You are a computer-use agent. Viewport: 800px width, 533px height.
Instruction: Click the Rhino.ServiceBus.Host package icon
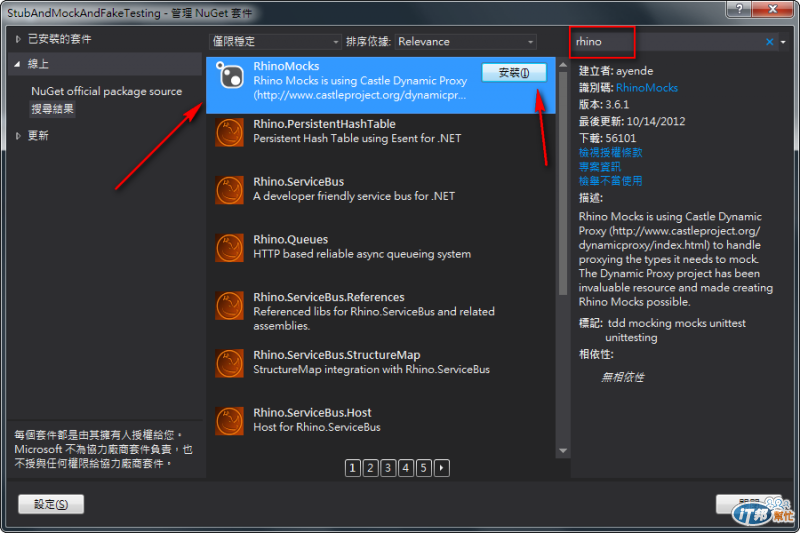click(229, 421)
